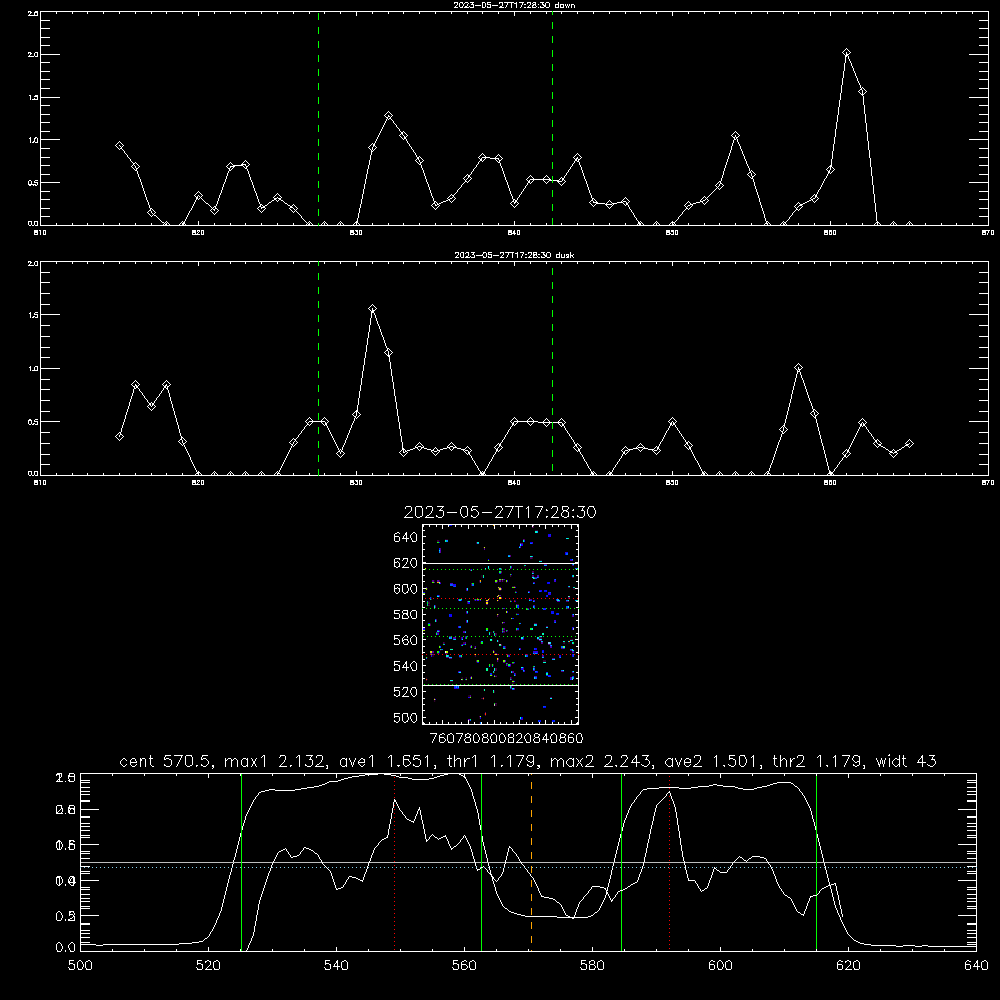Screen dimensions: 1000x1000
Task: Click the 1.5 y-axis label of dusk plot
Action: click(x=34, y=315)
